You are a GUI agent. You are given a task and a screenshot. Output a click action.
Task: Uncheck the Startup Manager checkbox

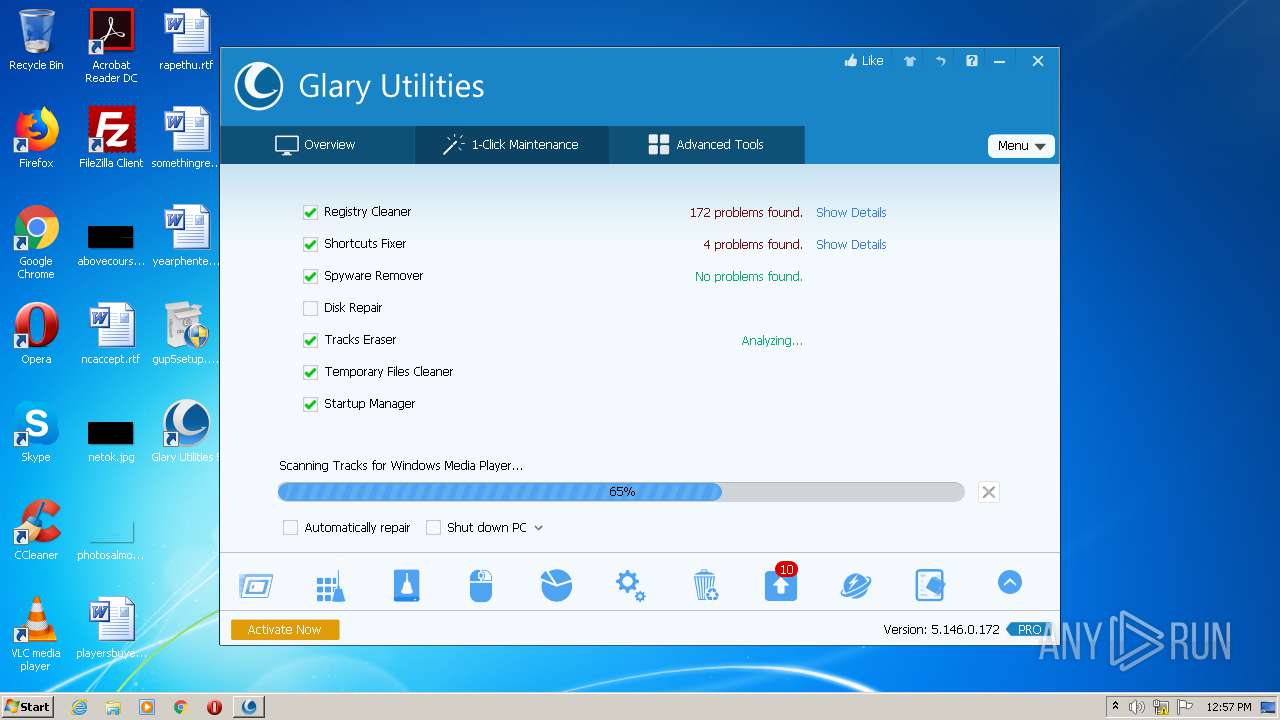pyautogui.click(x=310, y=404)
